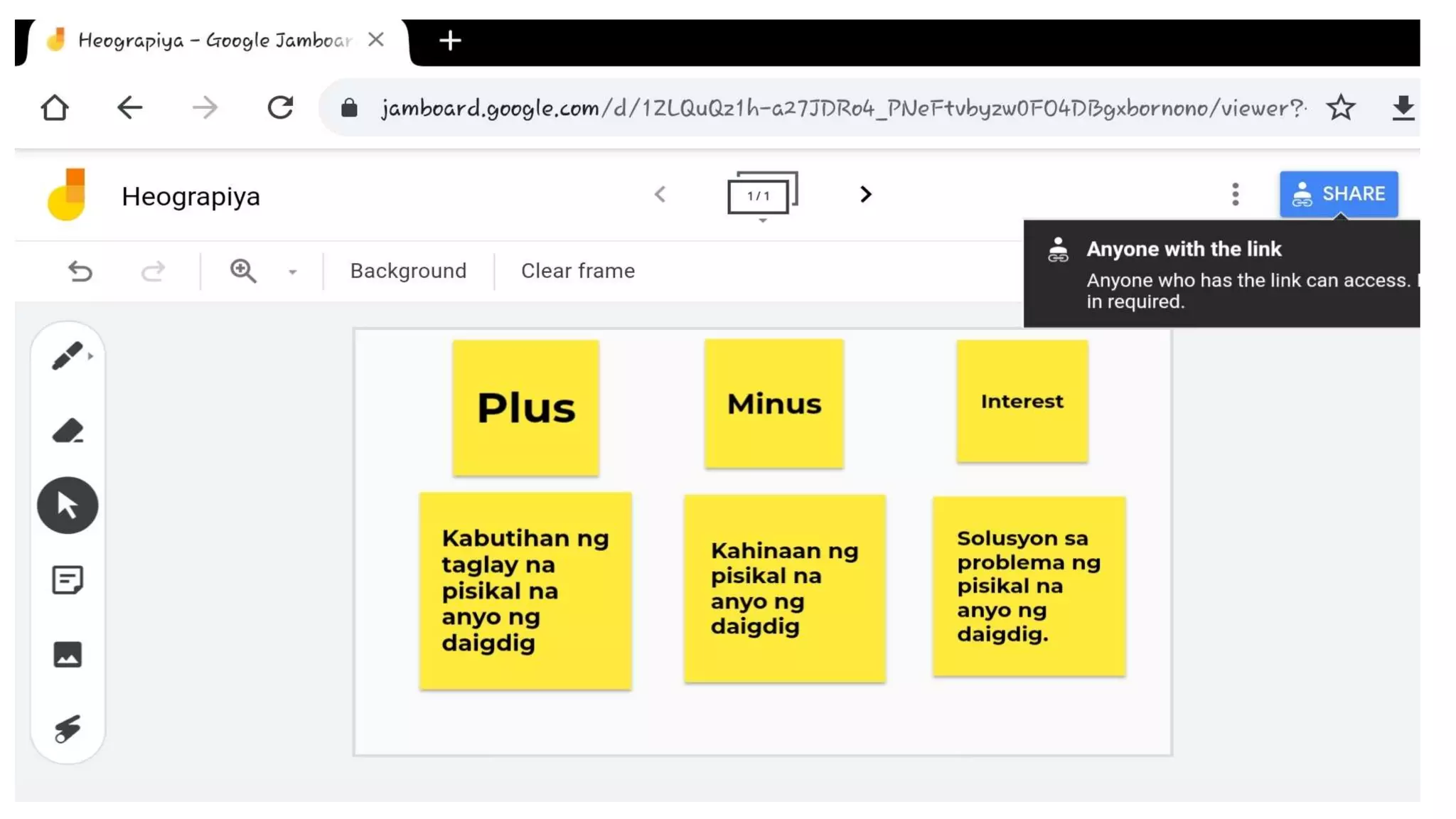Screen dimensions: 1456x819
Task: Click the Undo arrow
Action: coord(80,271)
